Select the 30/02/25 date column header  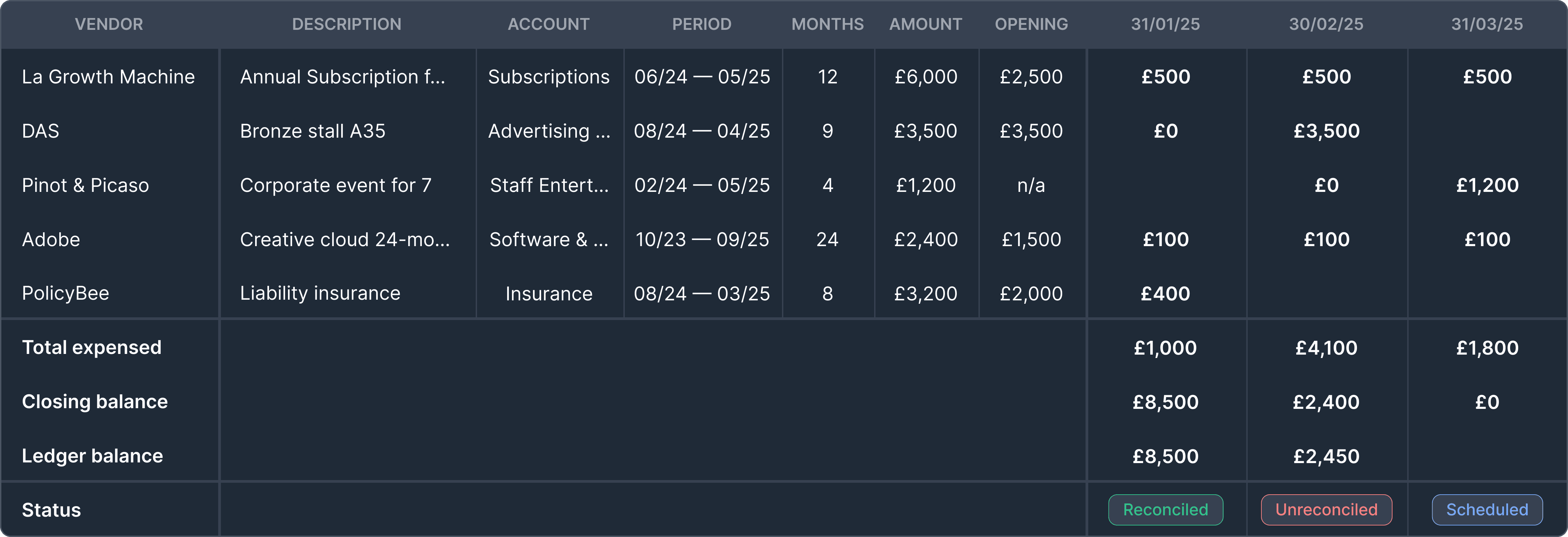(x=1326, y=24)
